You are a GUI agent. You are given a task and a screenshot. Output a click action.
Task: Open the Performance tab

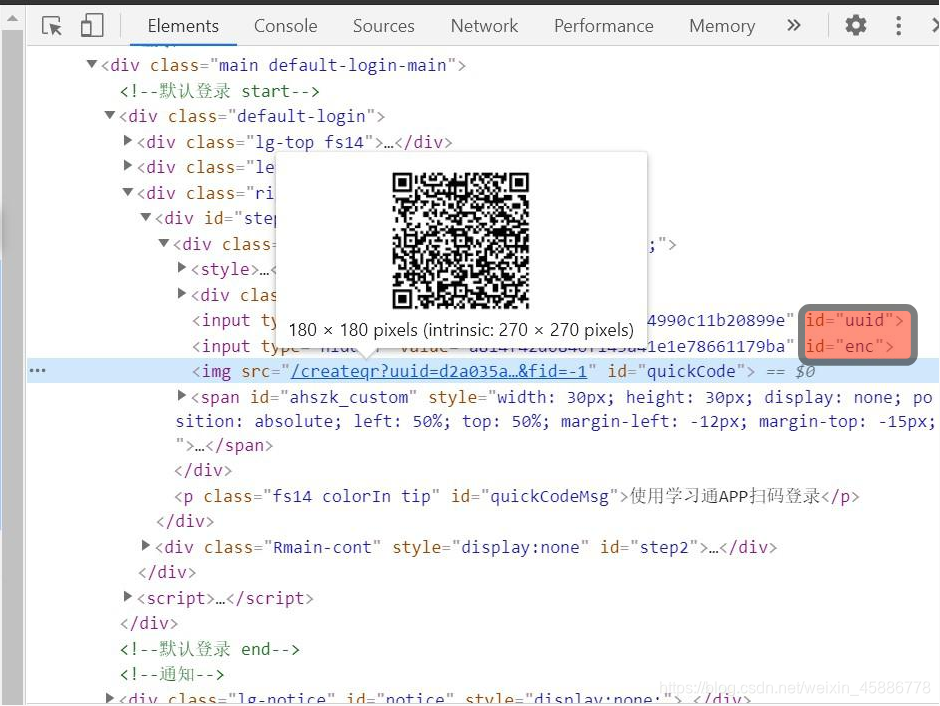[x=604, y=26]
